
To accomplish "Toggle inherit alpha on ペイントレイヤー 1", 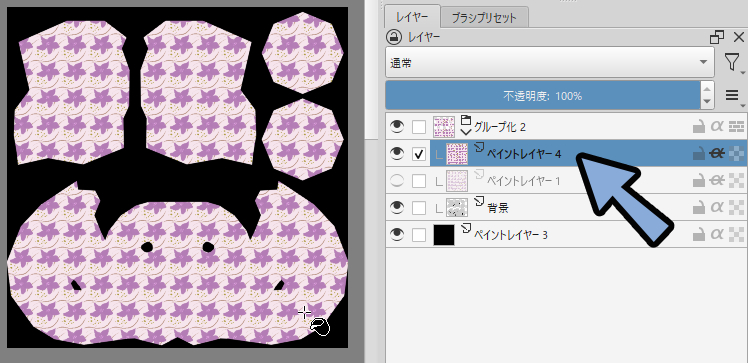I will (x=717, y=181).
